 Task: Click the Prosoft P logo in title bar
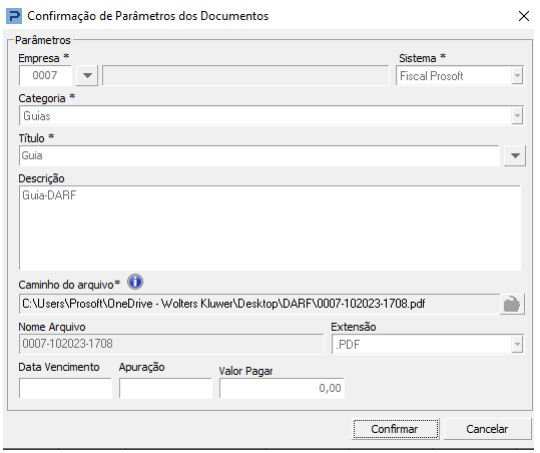[x=14, y=16]
